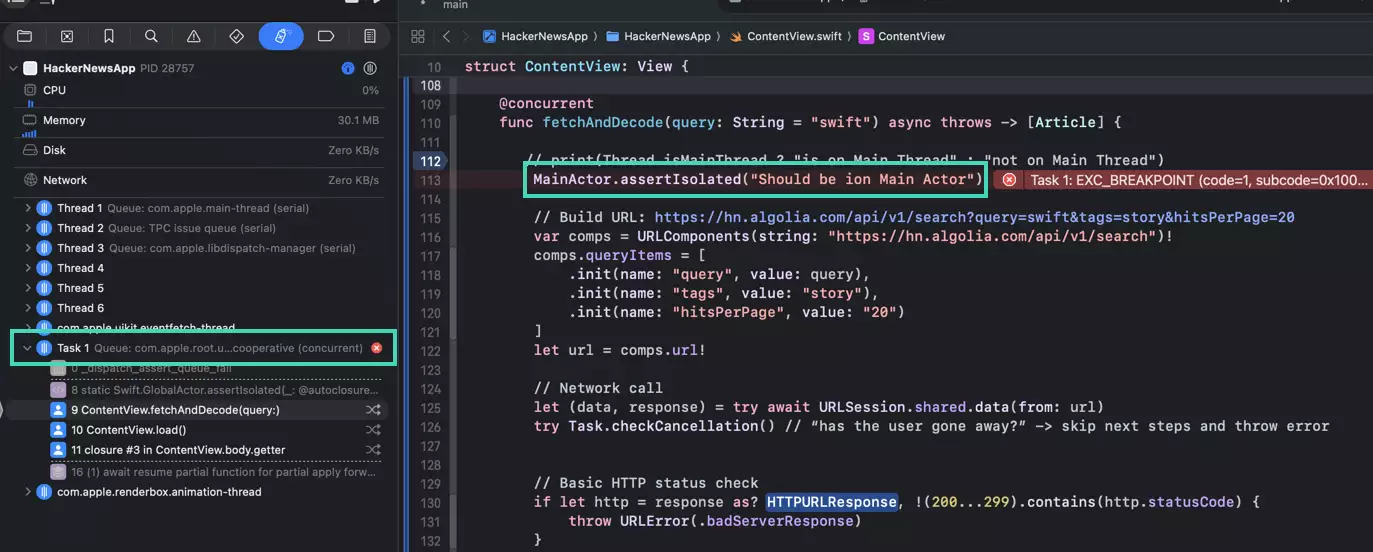The height and width of the screenshot is (552, 1373).
Task: Click the related items grid icon
Action: coord(418,36)
